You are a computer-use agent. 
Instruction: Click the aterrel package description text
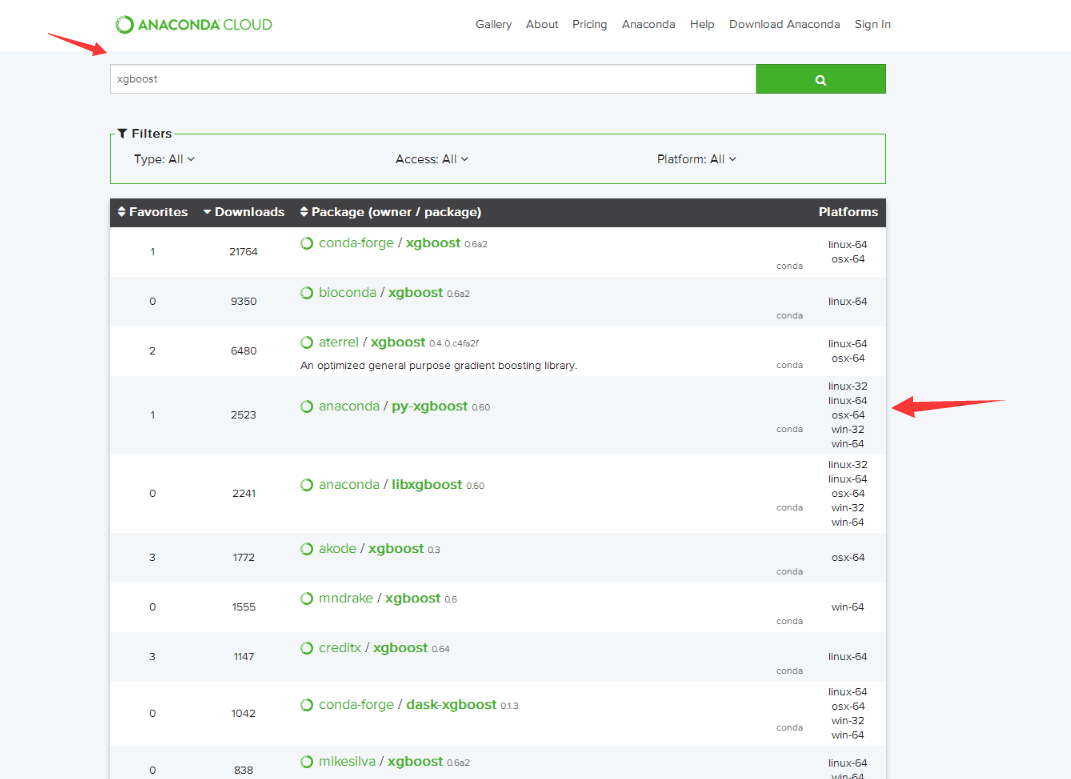pyautogui.click(x=439, y=366)
